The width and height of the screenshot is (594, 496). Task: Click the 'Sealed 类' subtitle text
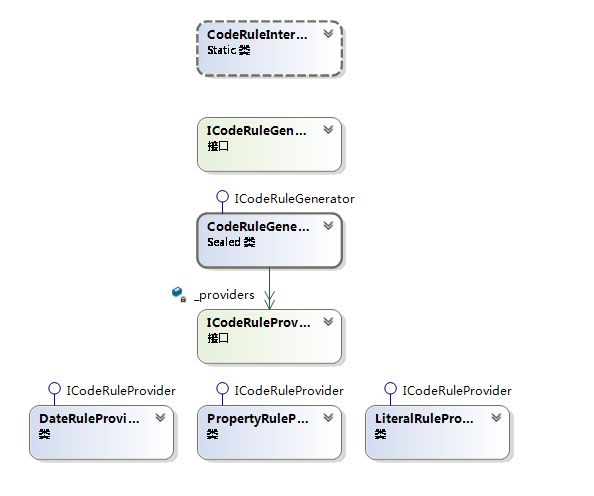pos(231,242)
